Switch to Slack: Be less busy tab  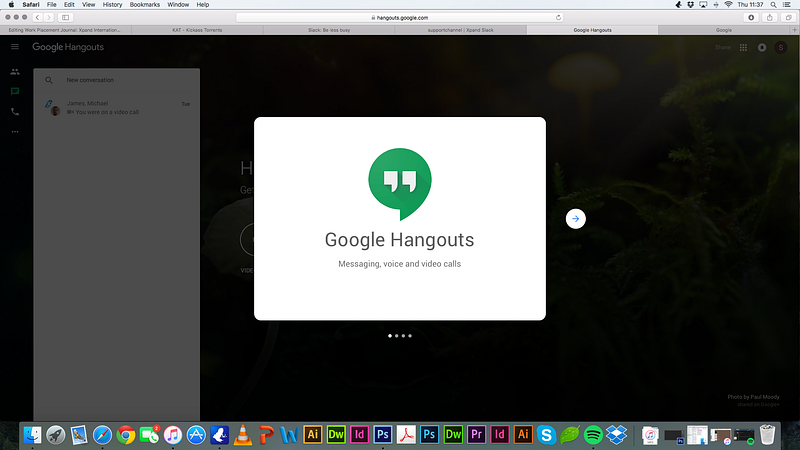329,30
